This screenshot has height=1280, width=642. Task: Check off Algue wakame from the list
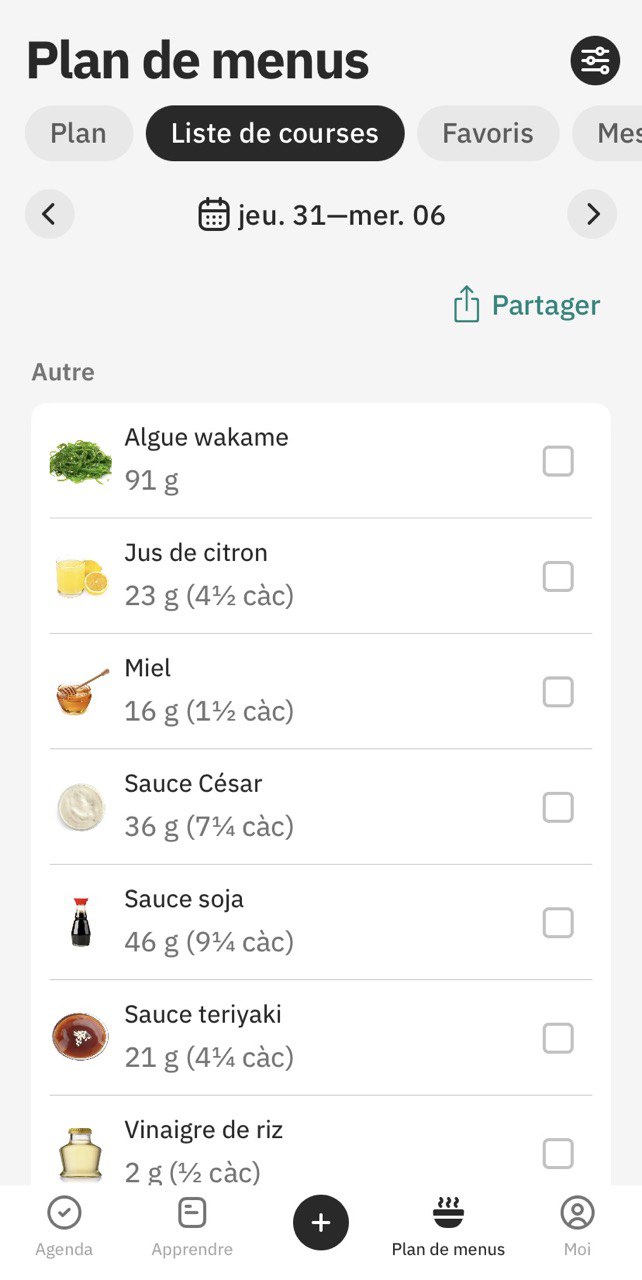[x=557, y=460]
